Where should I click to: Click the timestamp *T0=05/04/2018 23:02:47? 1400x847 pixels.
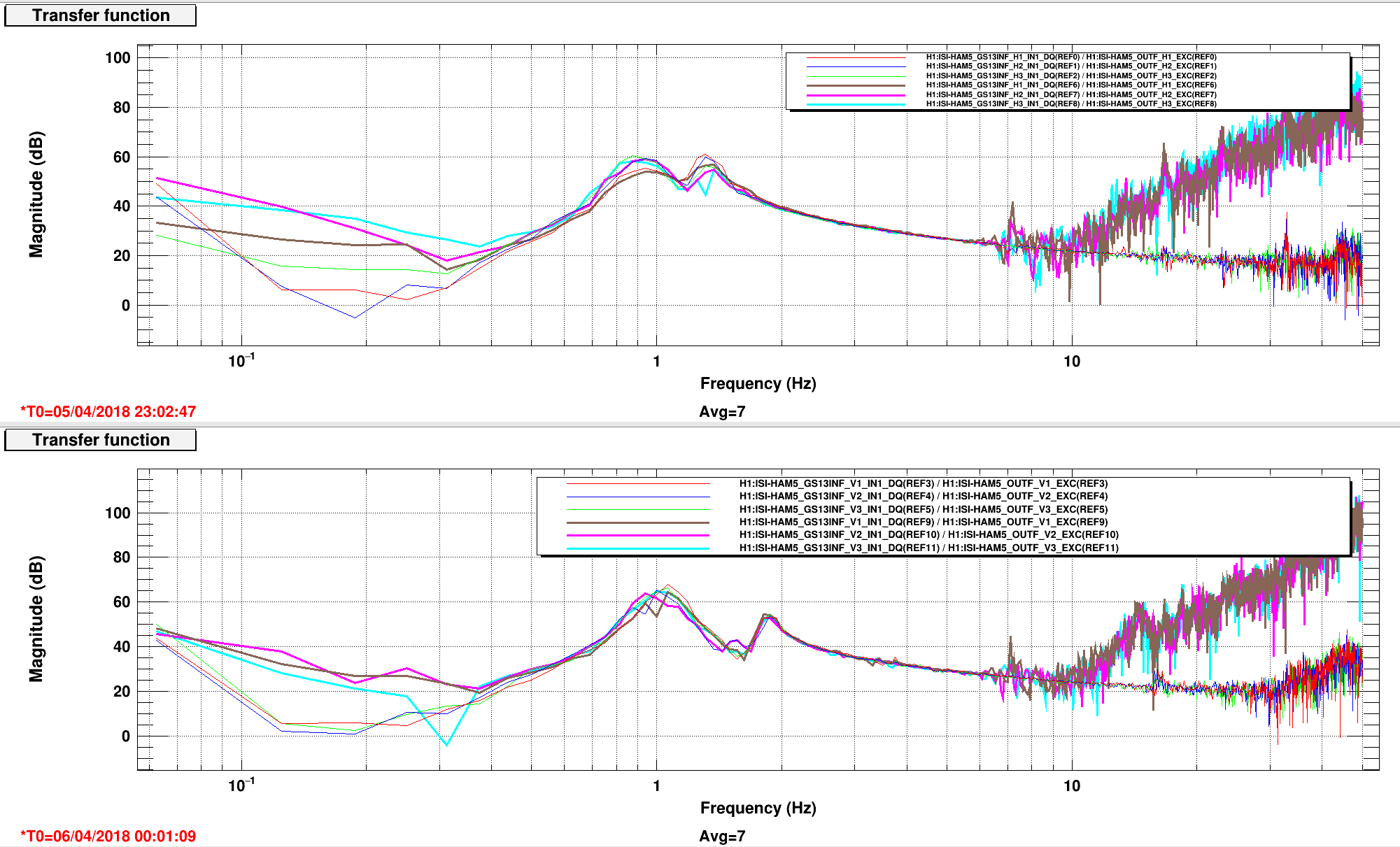click(108, 412)
